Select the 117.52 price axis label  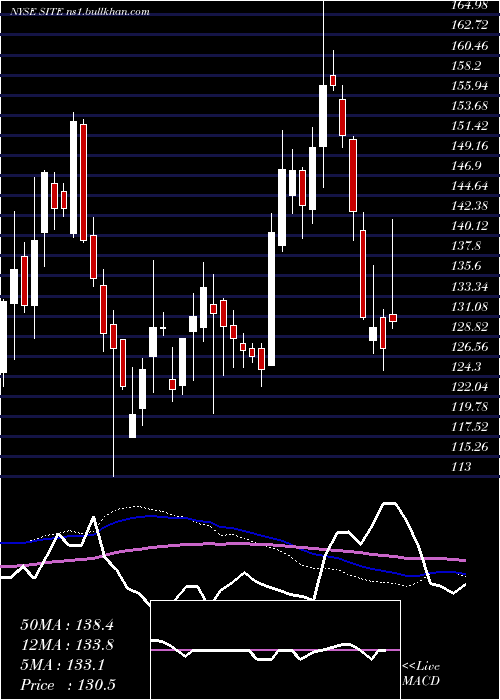point(470,427)
